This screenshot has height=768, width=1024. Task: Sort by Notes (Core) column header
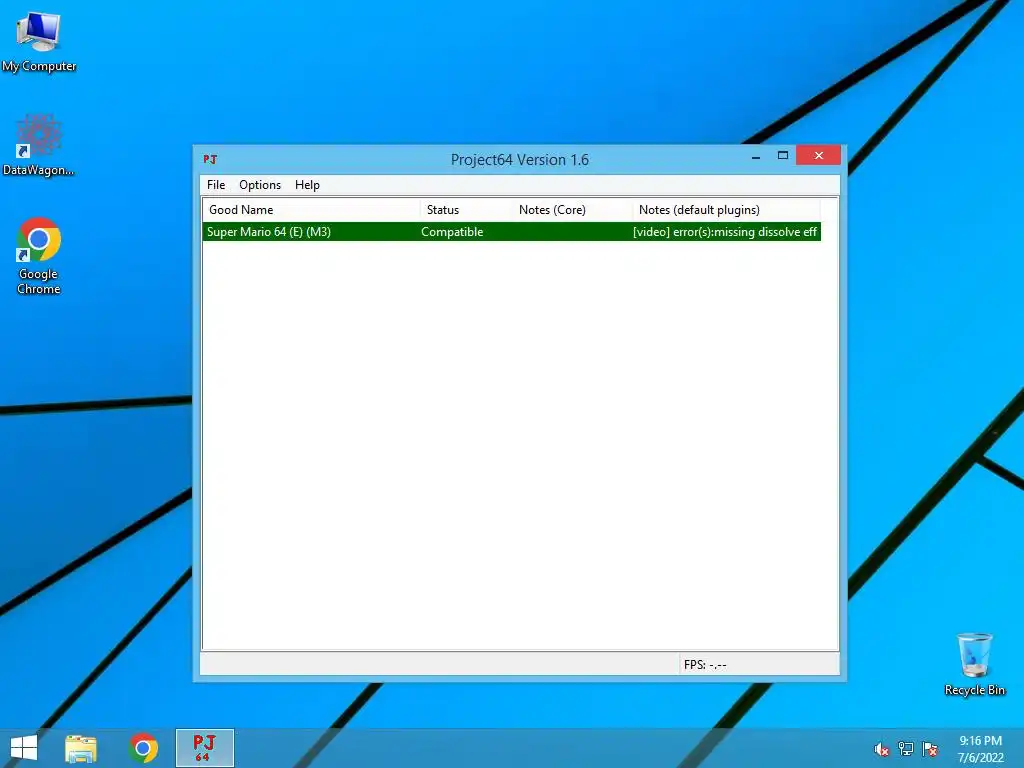[572, 210]
